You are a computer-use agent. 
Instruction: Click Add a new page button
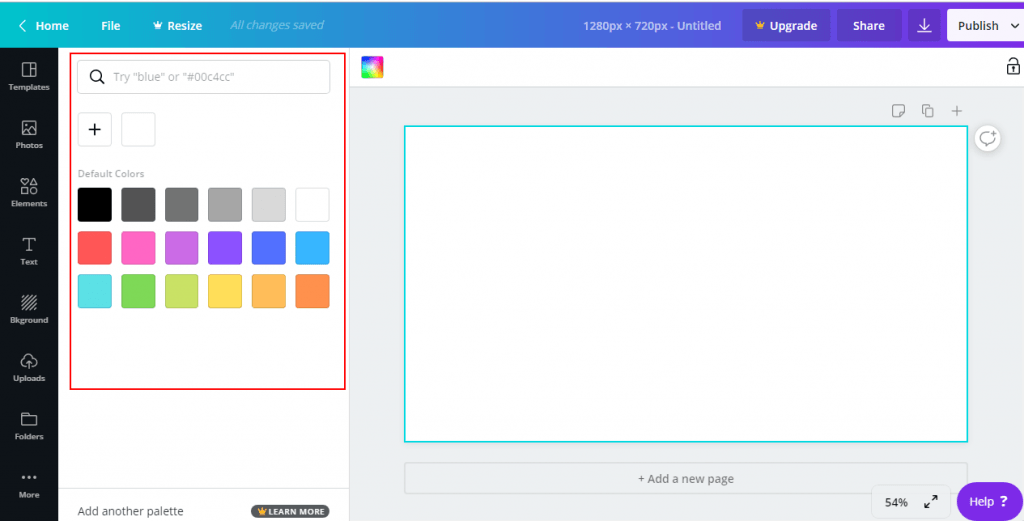(x=686, y=479)
